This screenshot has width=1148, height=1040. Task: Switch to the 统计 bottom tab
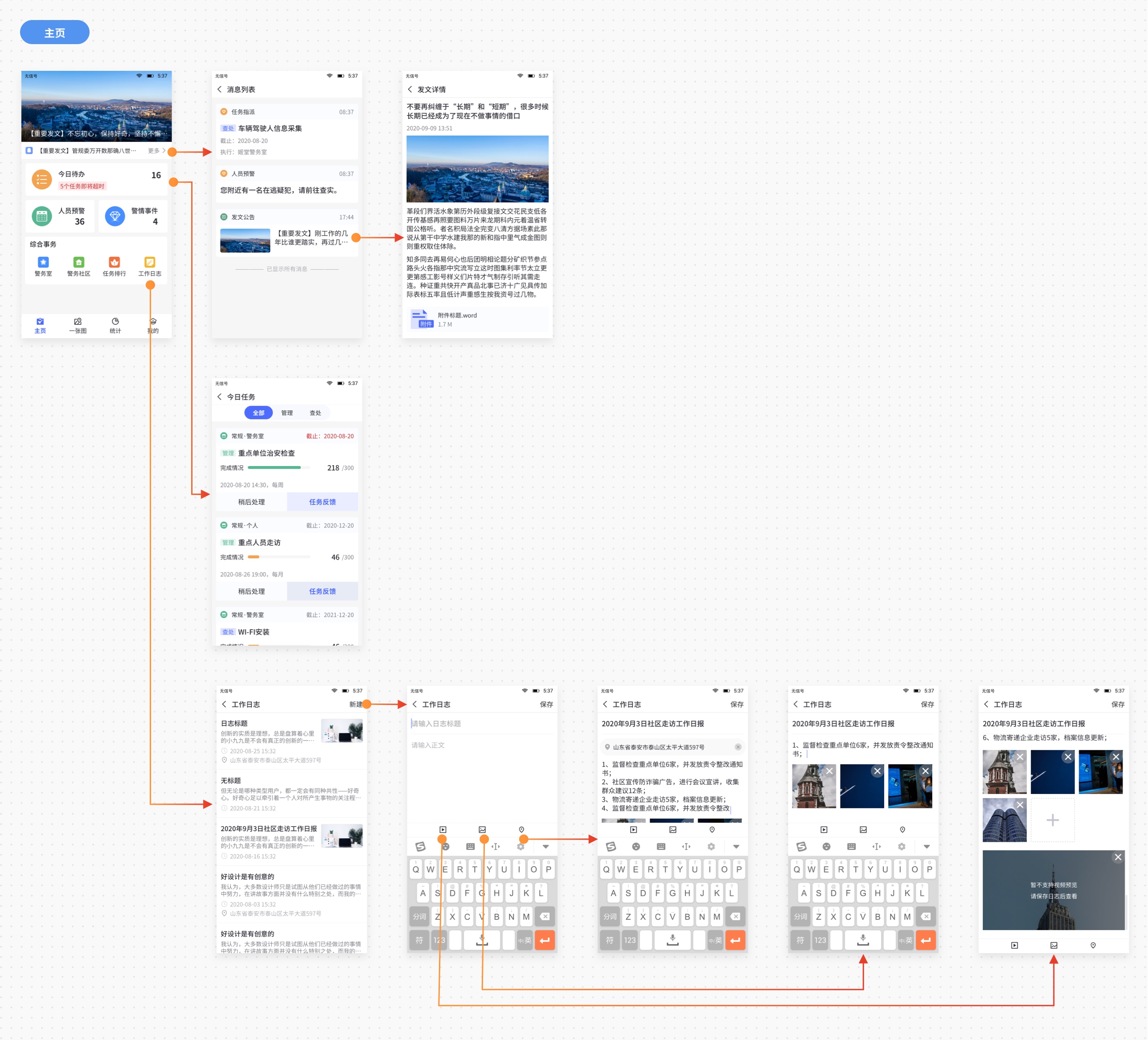coord(115,325)
